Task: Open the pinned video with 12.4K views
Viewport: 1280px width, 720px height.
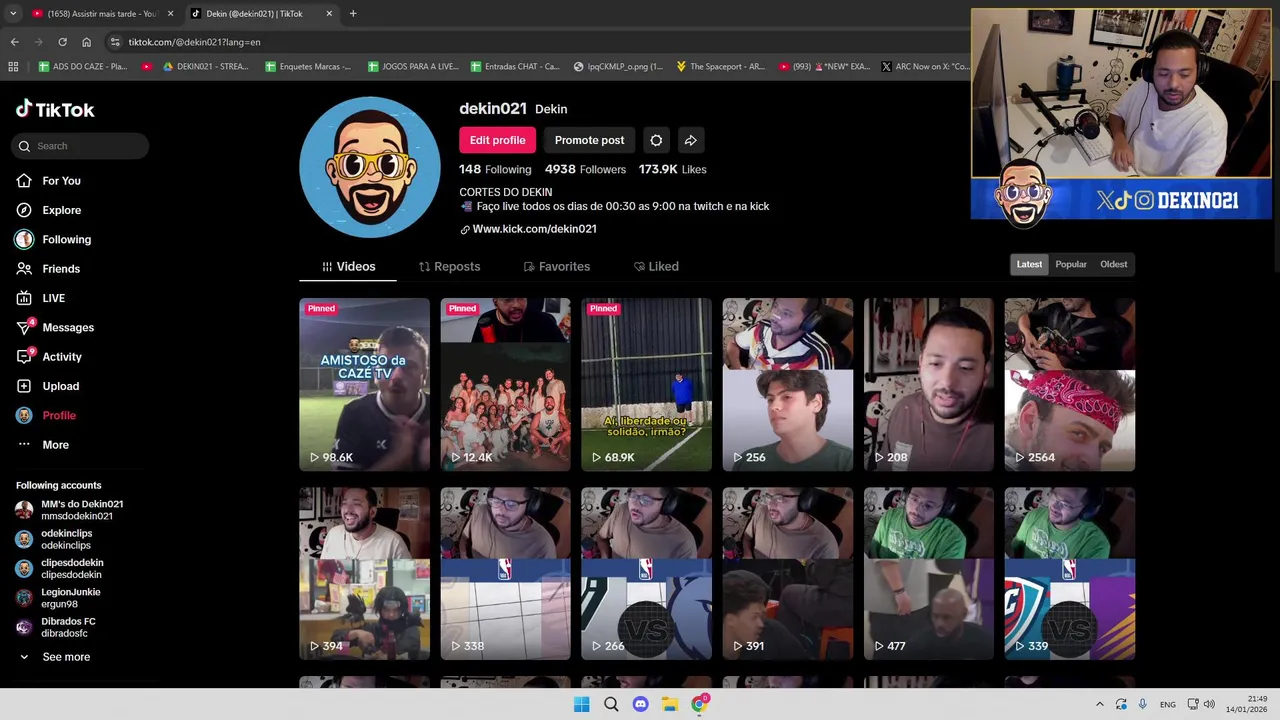Action: click(x=505, y=384)
